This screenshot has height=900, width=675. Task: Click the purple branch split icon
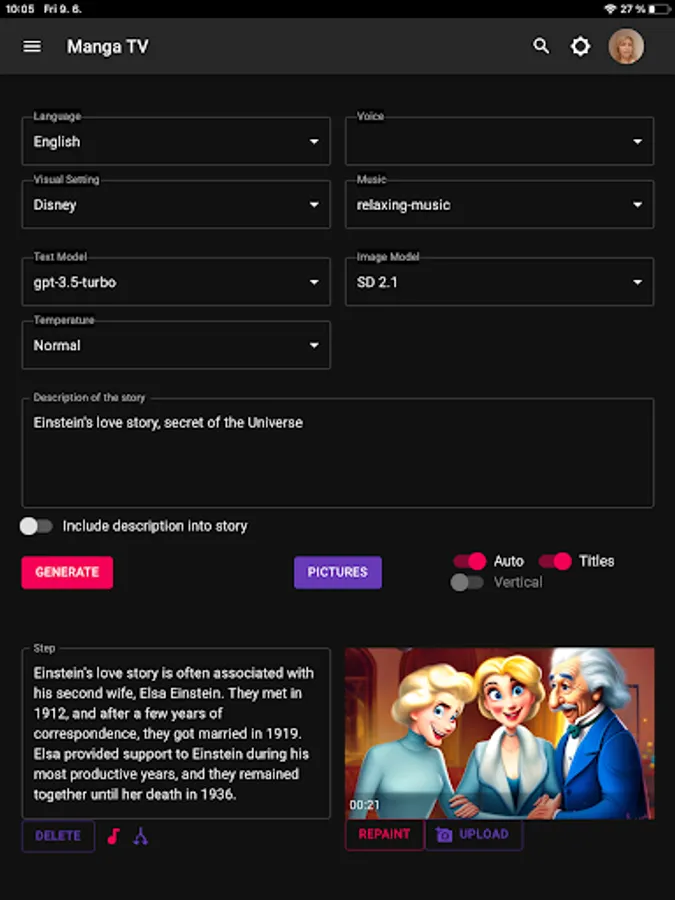(x=141, y=837)
